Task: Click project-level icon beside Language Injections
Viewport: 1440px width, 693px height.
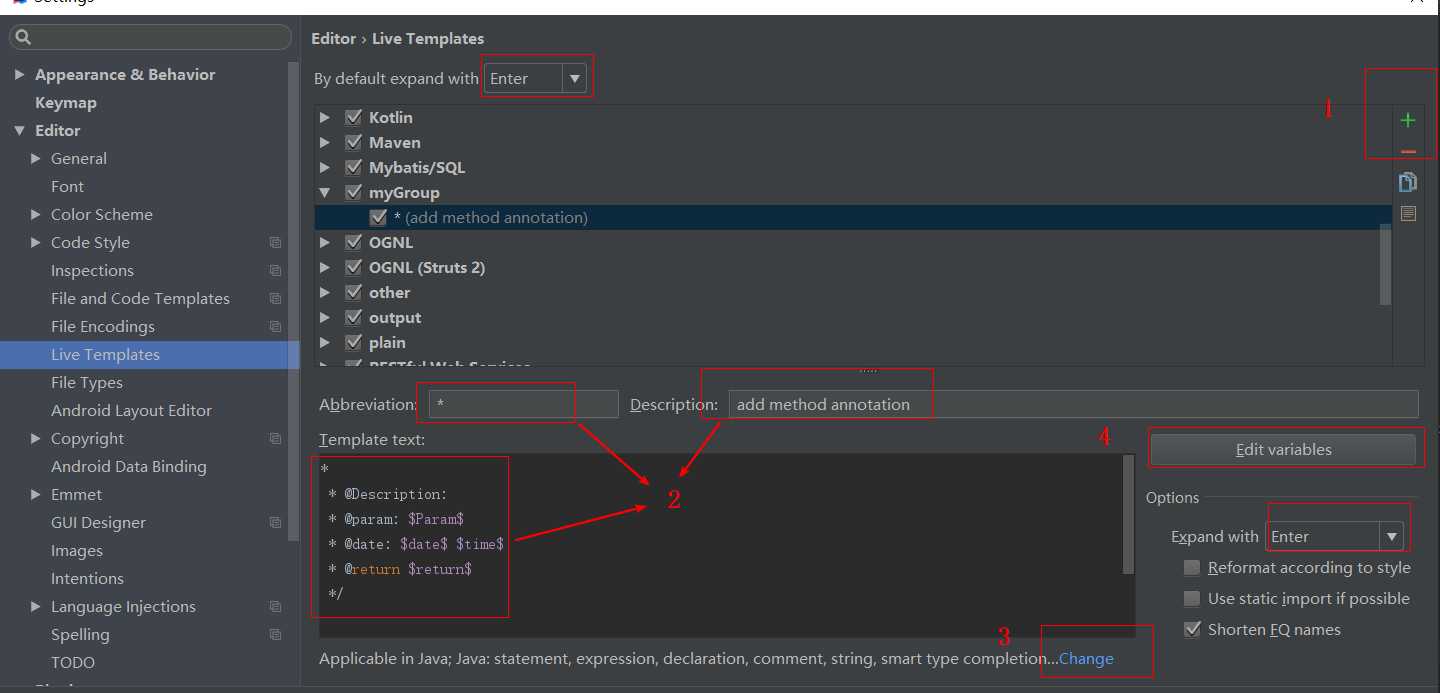Action: point(275,607)
